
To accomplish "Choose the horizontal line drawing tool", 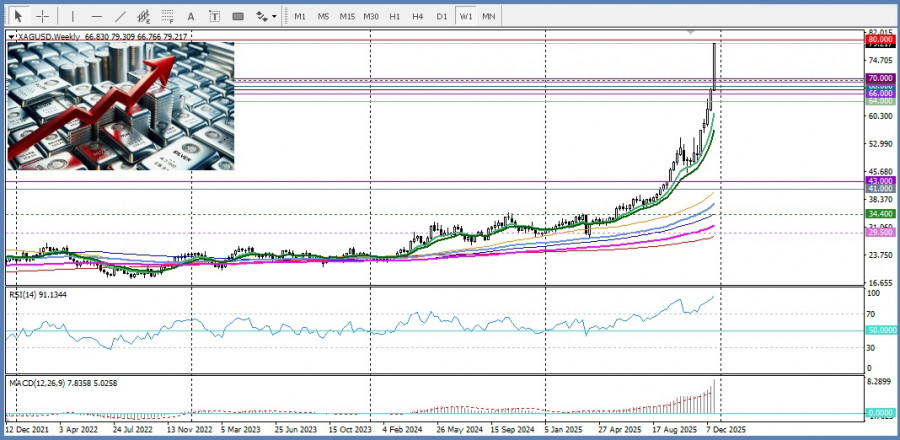I will click(x=96, y=16).
